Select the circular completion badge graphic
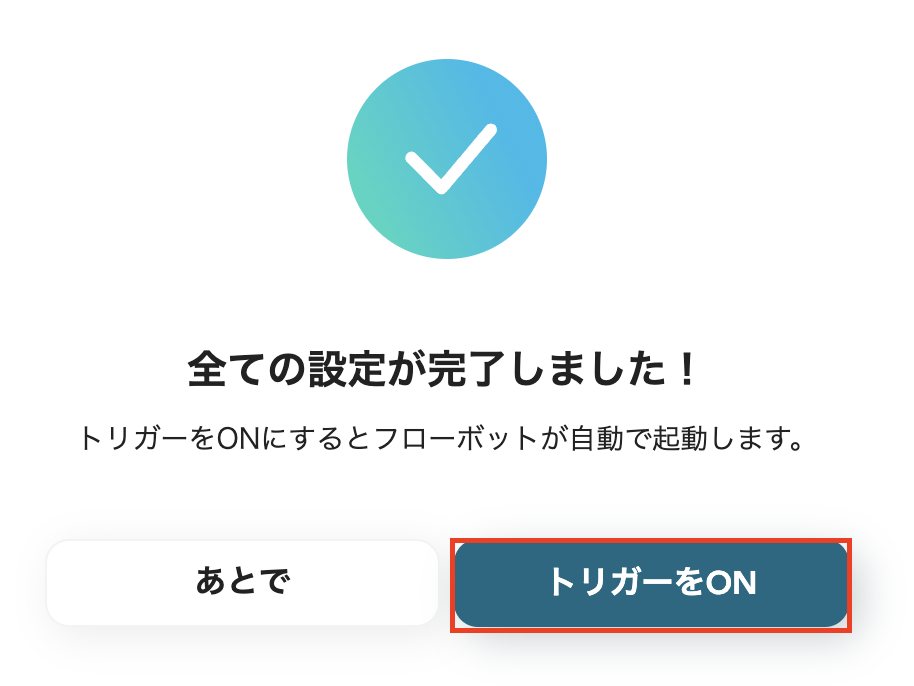The width and height of the screenshot is (914, 686). coord(447,158)
